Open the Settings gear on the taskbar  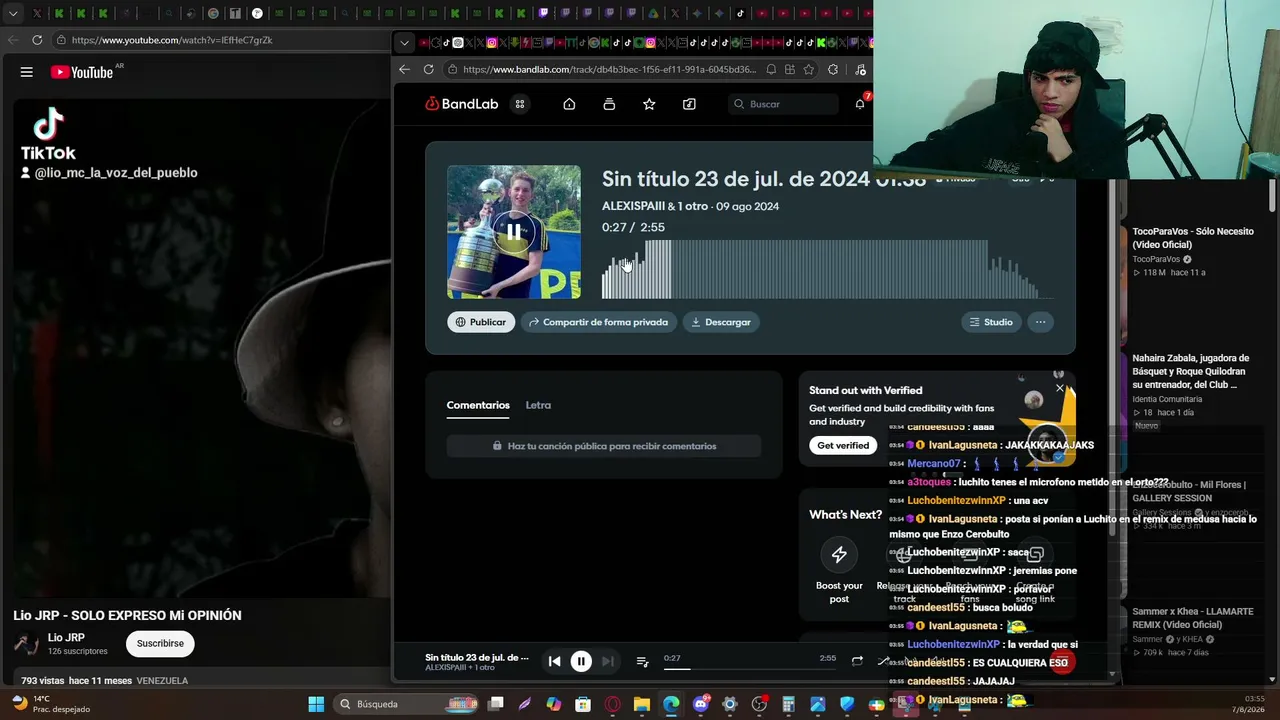click(730, 704)
